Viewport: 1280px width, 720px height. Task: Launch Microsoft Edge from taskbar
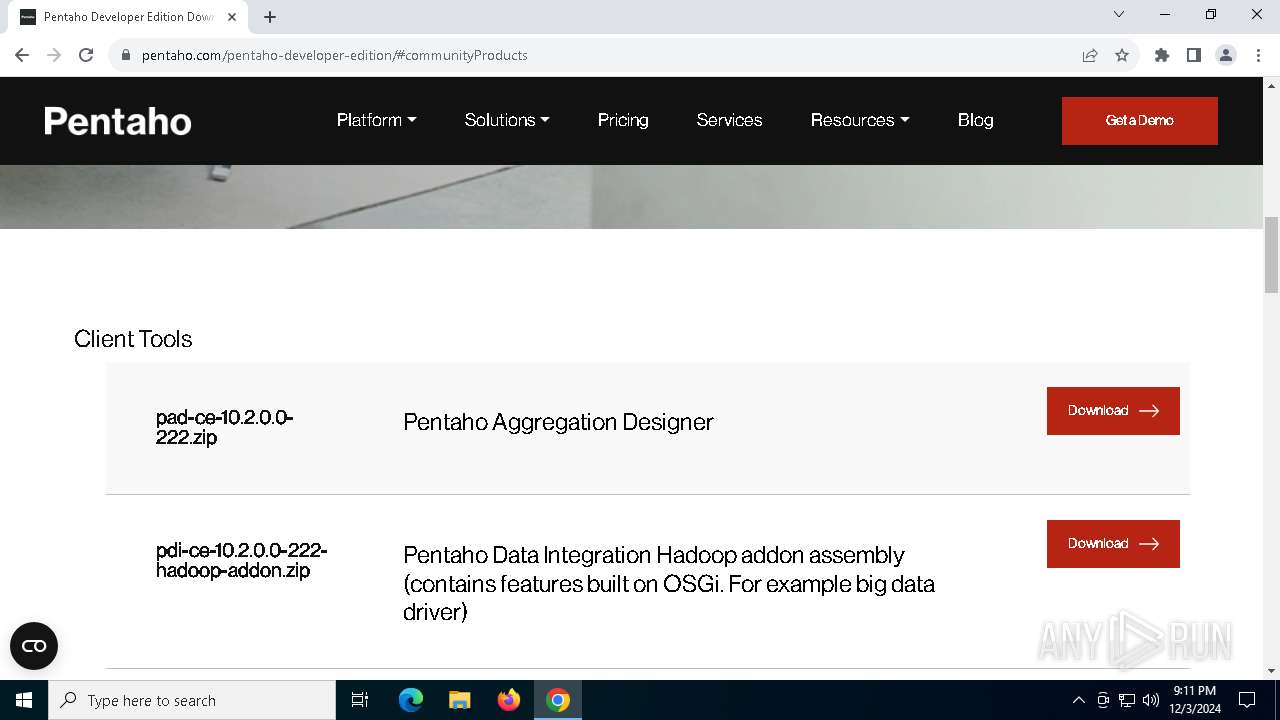[411, 700]
